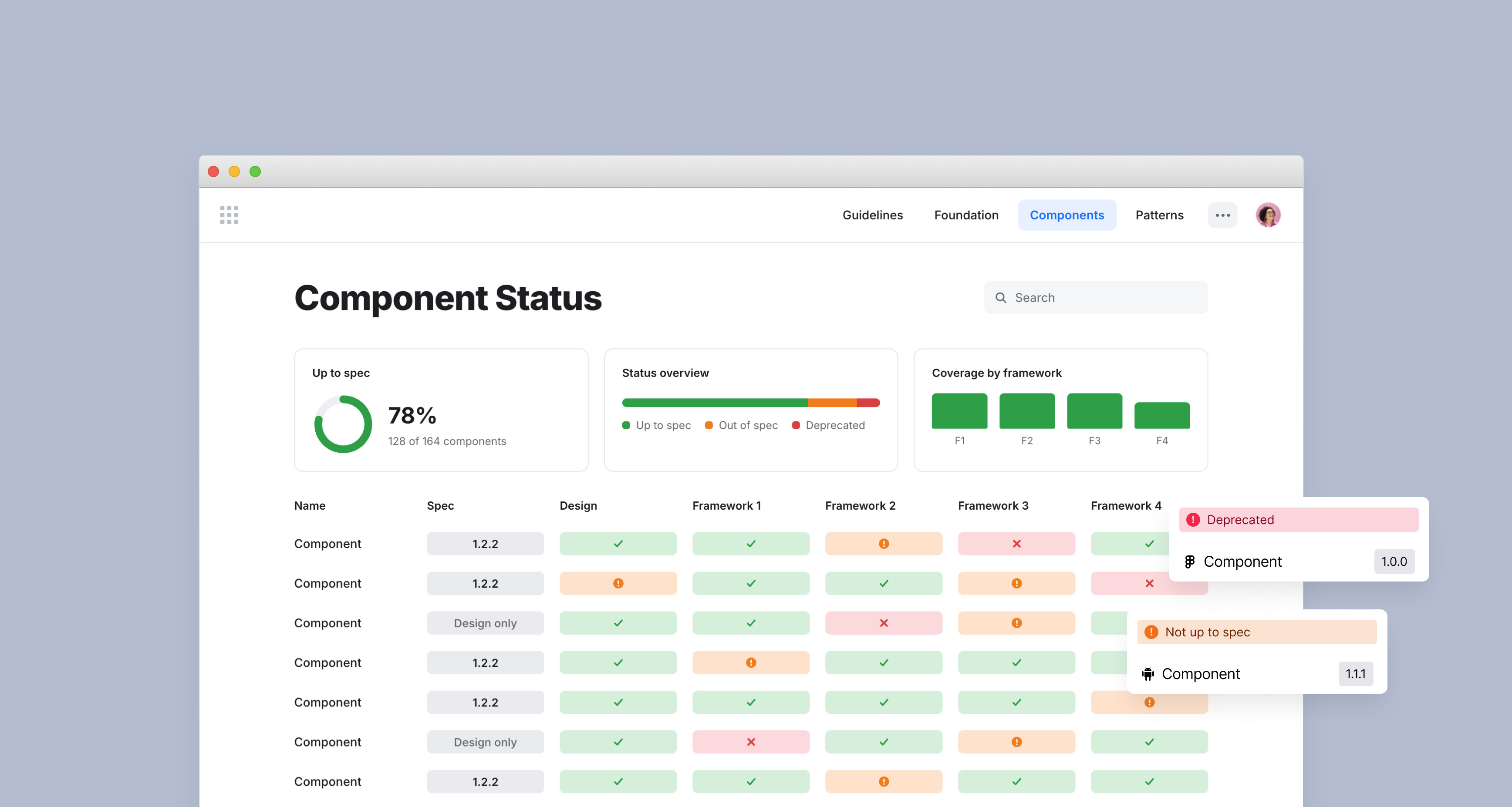Sort by the Spec column header
Viewport: 1512px width, 807px height.
point(440,505)
